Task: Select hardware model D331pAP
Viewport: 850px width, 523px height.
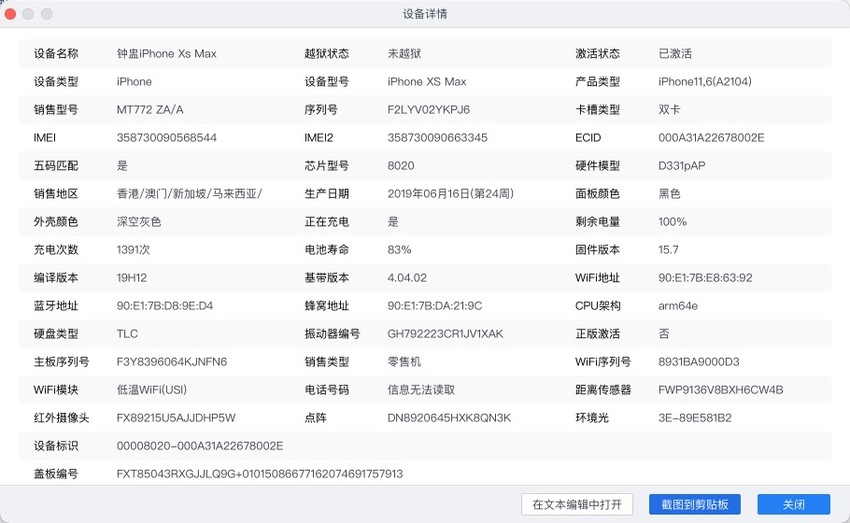Action: 681,166
